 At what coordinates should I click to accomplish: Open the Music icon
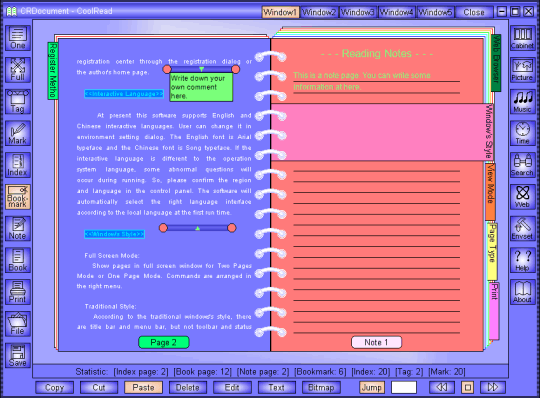tap(522, 101)
